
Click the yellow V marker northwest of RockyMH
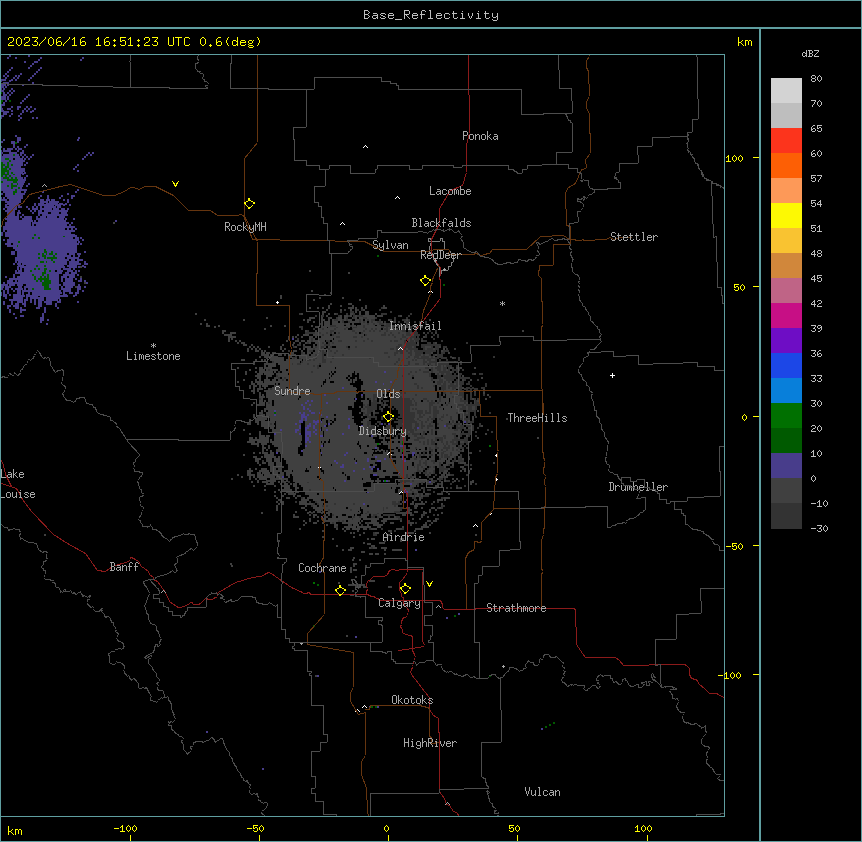(175, 184)
